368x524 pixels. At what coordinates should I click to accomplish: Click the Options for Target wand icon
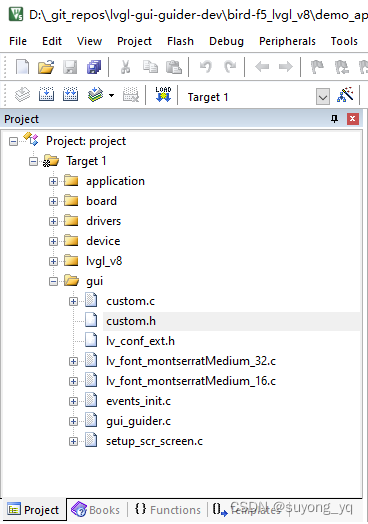(345, 95)
